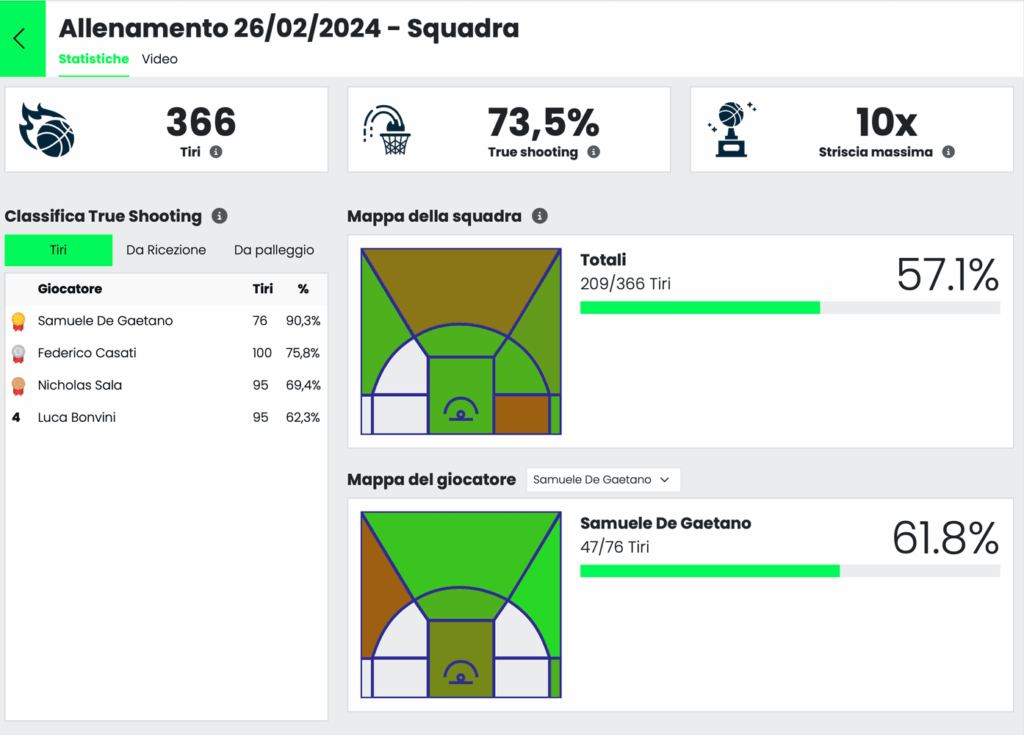Select the Statistiche tab

click(x=93, y=59)
